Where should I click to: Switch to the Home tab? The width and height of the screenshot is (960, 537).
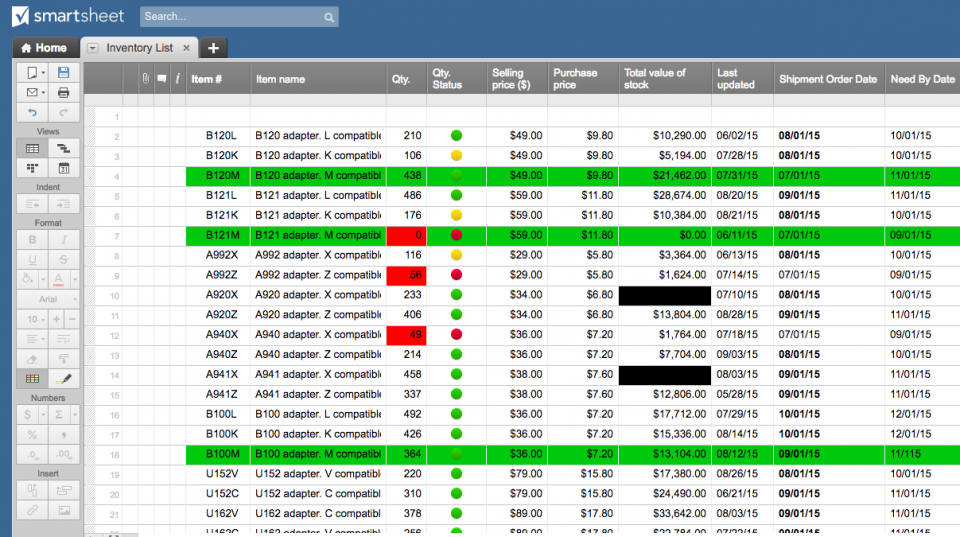pos(43,48)
